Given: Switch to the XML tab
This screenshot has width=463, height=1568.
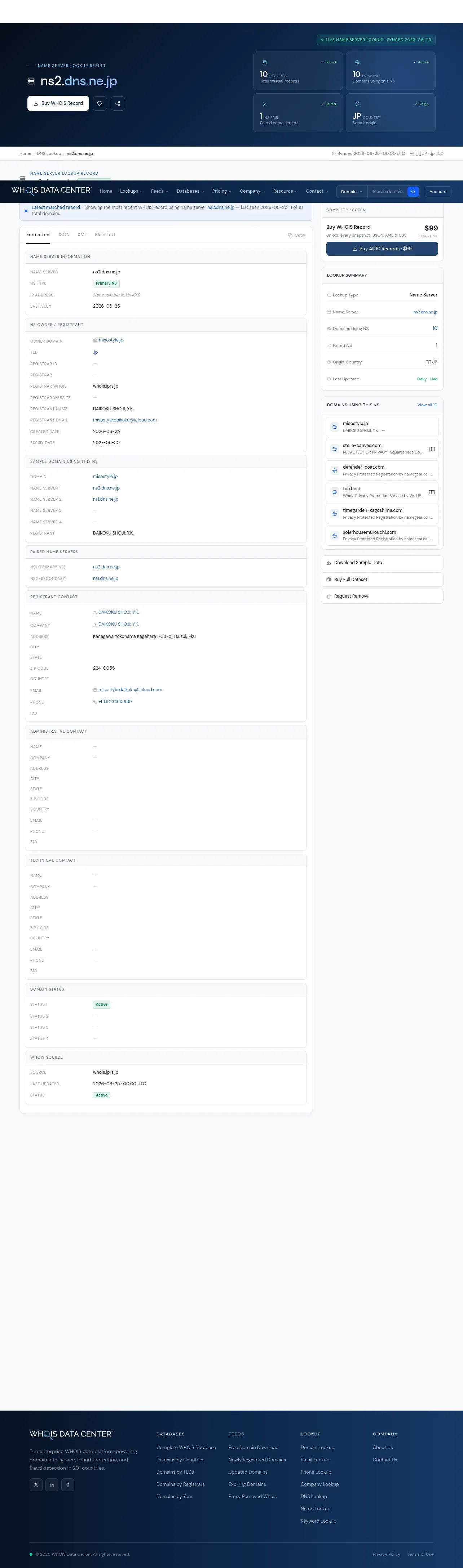Looking at the screenshot, I should 82,234.
